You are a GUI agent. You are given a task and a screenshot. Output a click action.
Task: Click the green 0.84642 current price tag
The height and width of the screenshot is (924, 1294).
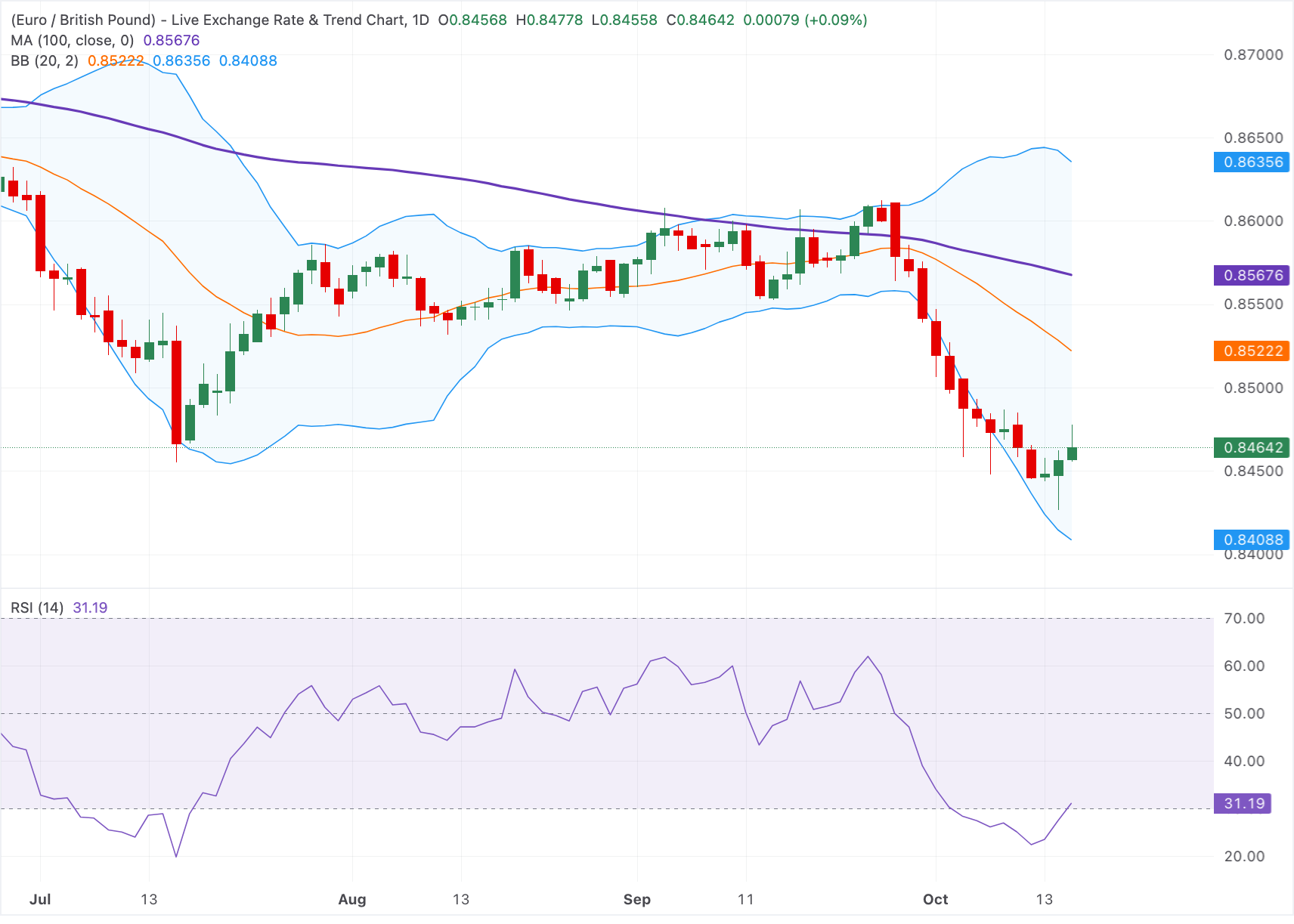[1251, 447]
